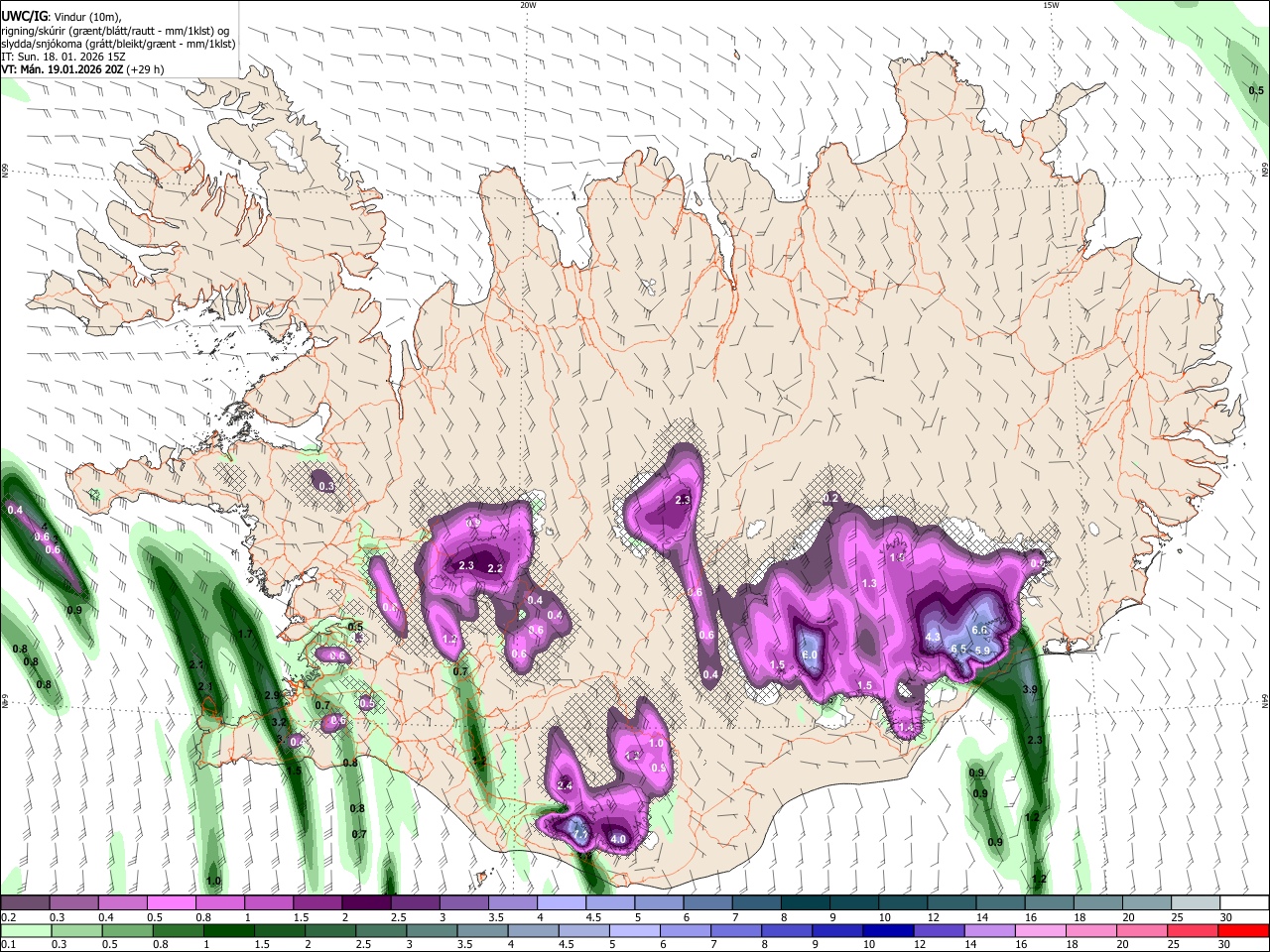Click the dark teal snow swatch between 8 and 9
The image size is (1270, 952).
click(806, 903)
